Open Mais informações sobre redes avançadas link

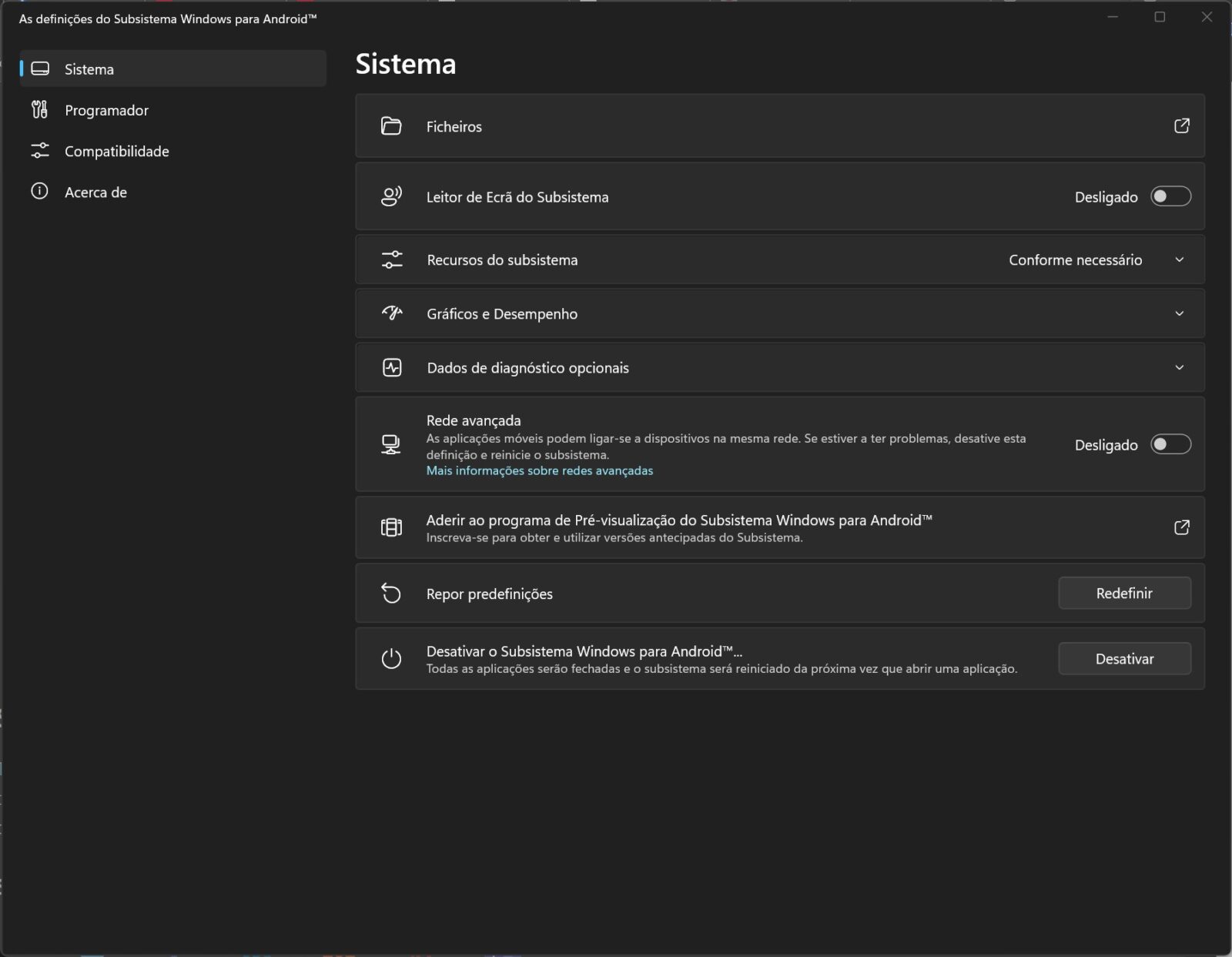(x=540, y=470)
